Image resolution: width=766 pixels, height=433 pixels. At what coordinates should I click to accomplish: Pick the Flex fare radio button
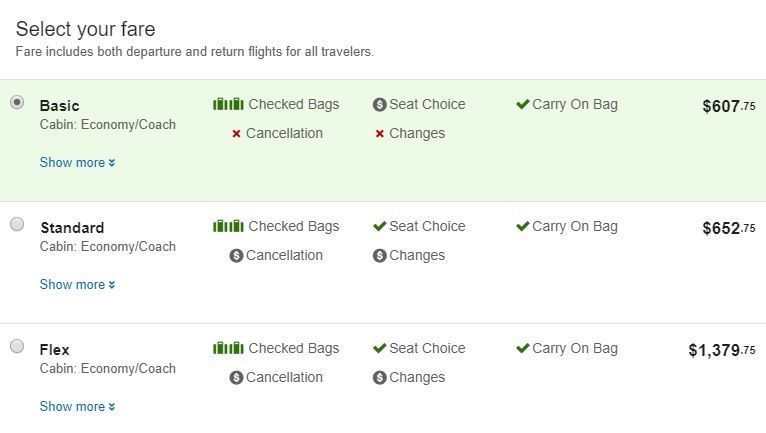point(17,346)
